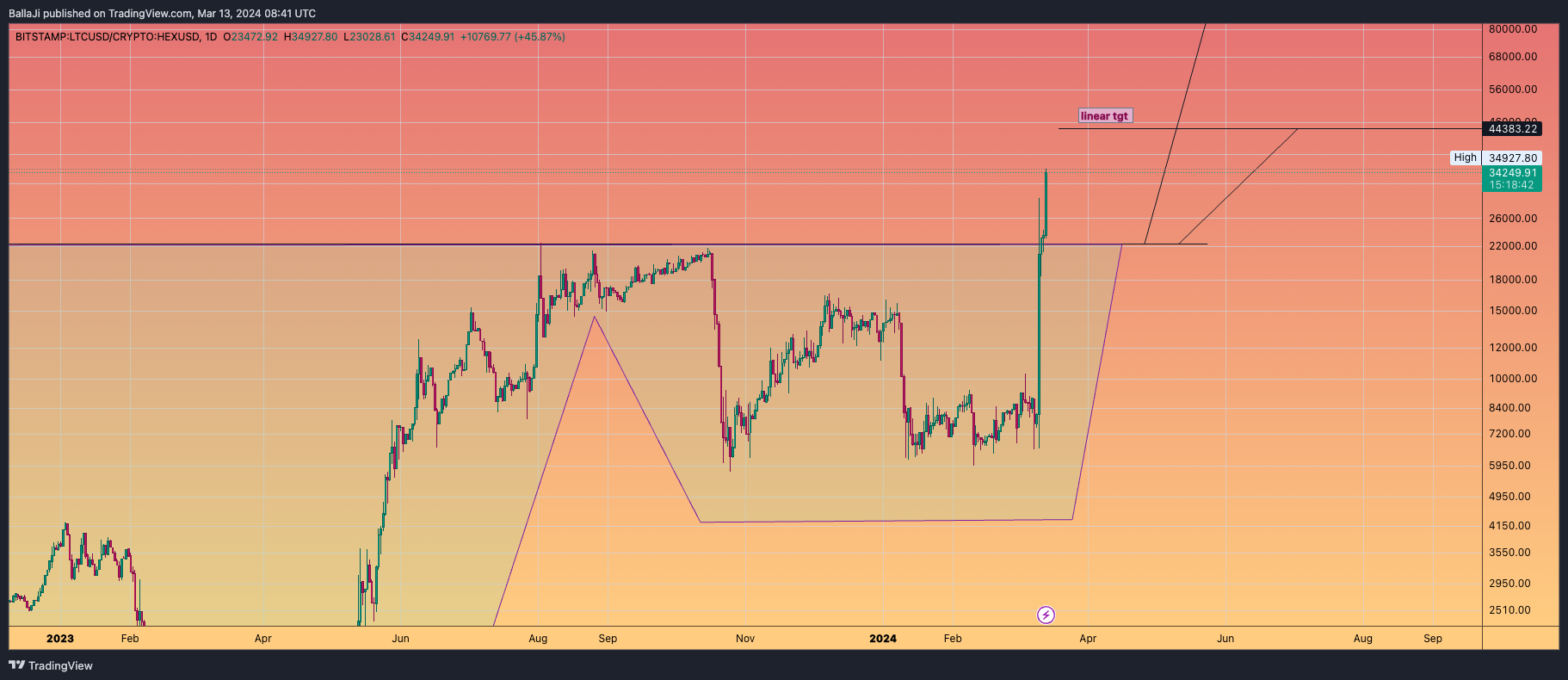The height and width of the screenshot is (680, 1568).
Task: Click the 10000.00 price axis label
Action: point(1513,379)
